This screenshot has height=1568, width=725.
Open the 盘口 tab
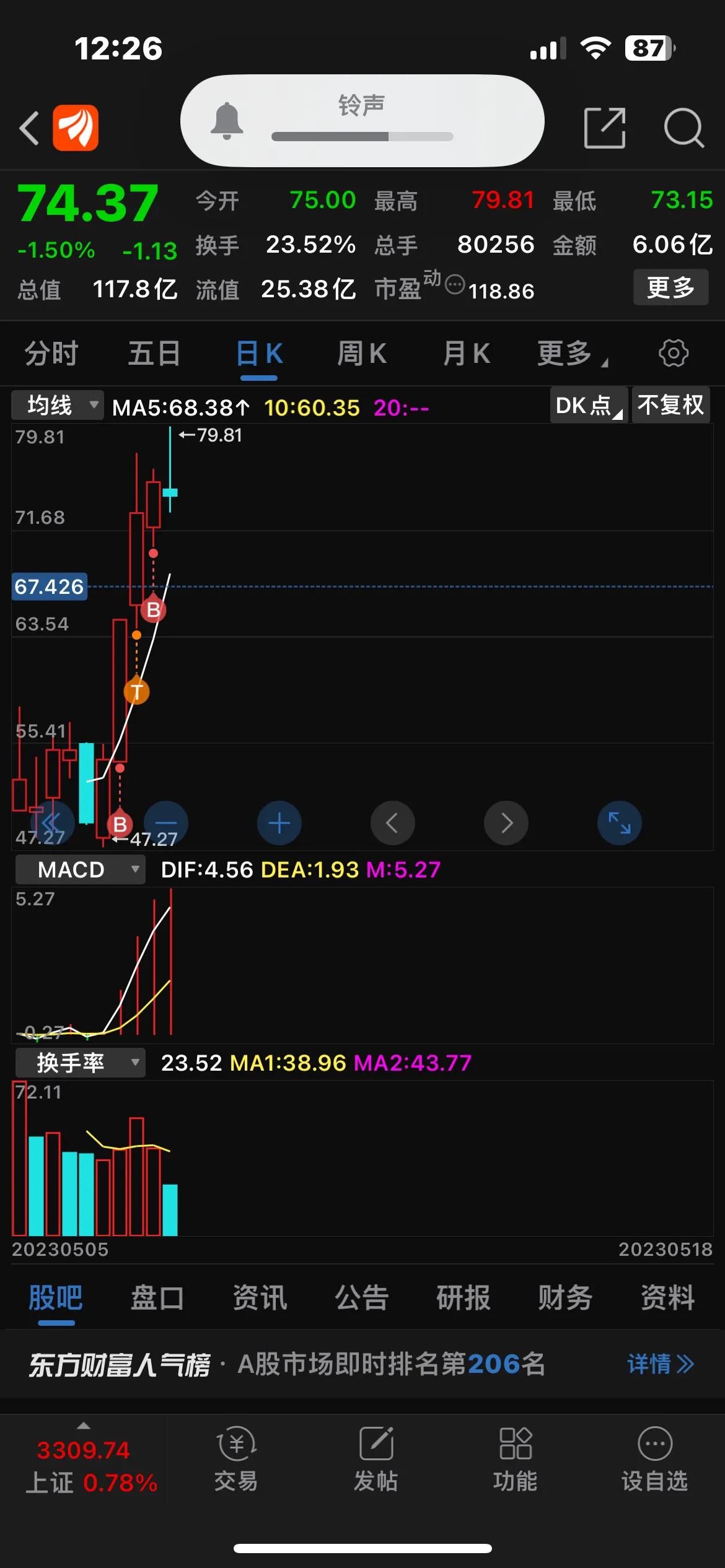point(157,1297)
